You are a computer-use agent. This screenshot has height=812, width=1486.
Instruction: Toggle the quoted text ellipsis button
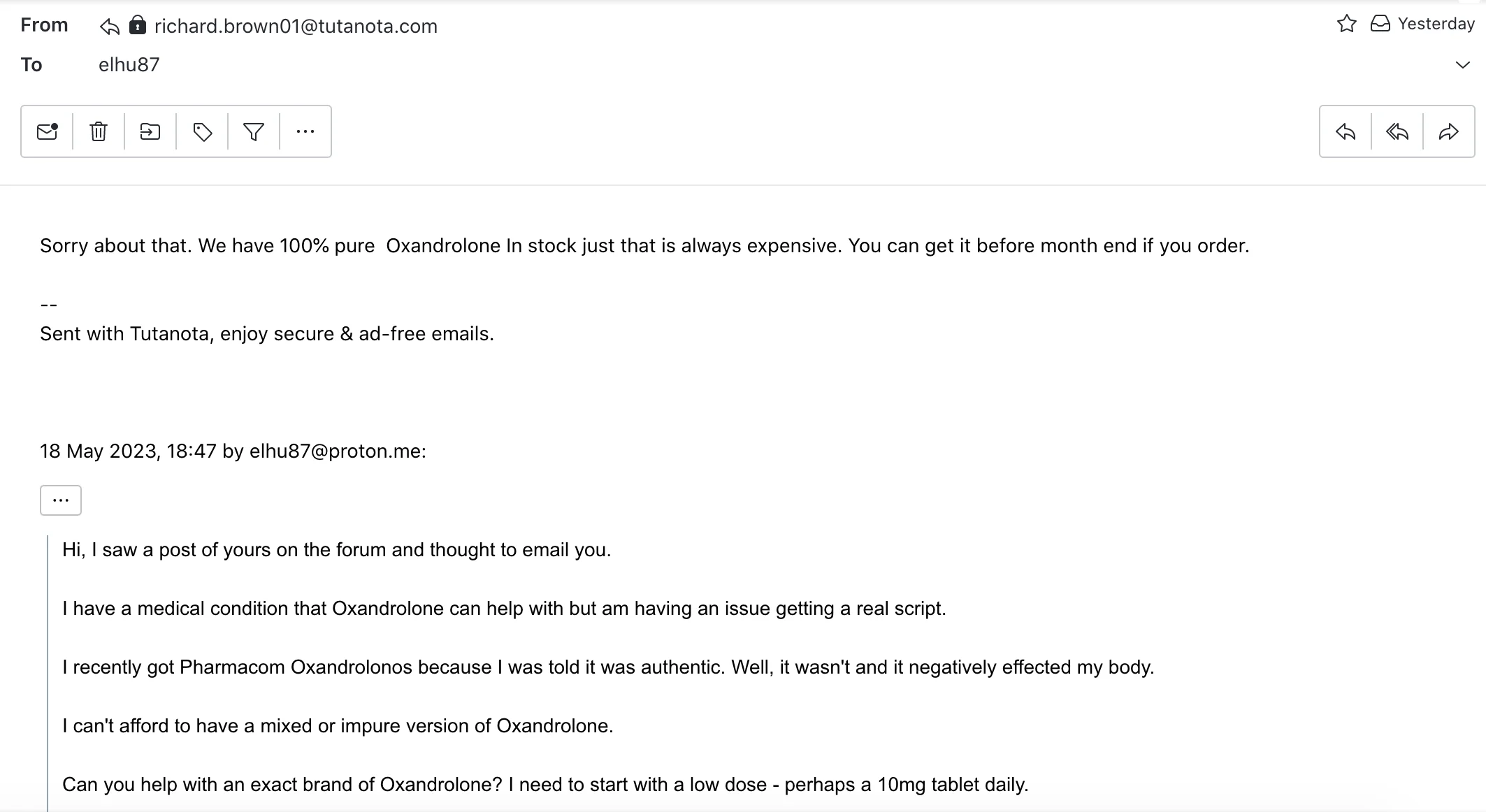click(x=61, y=500)
